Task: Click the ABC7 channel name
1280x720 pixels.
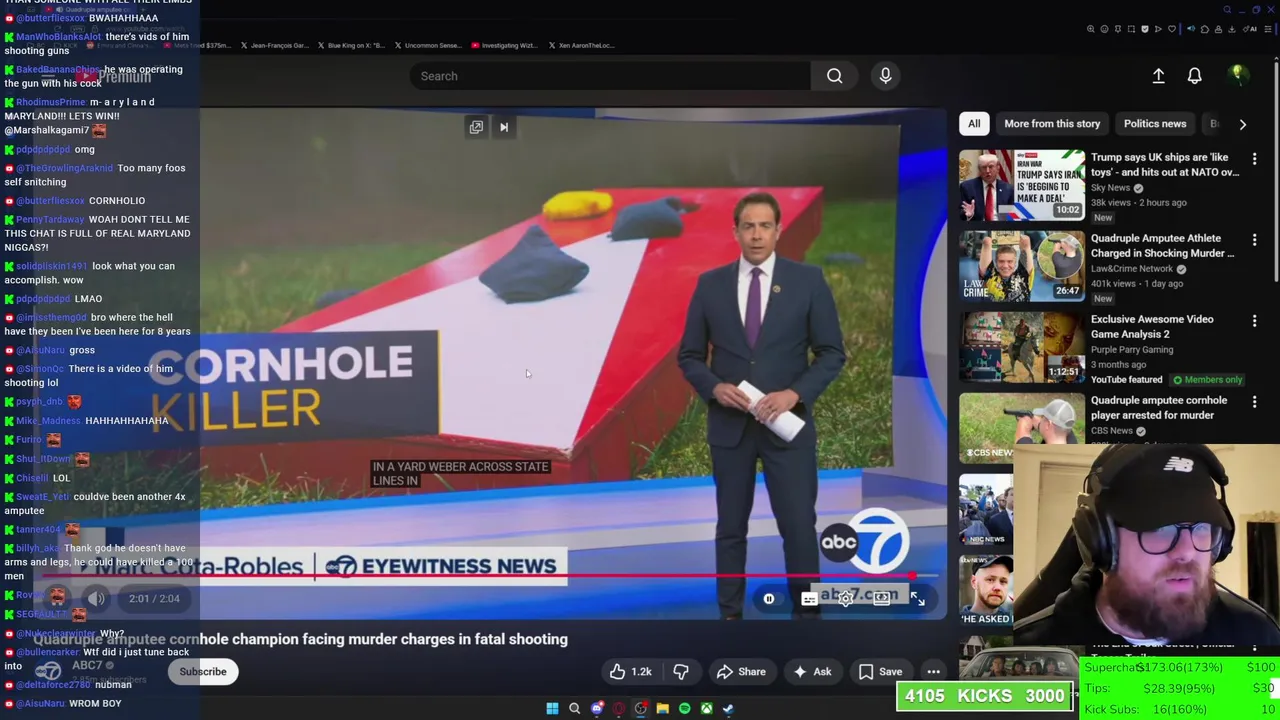Action: (87, 665)
